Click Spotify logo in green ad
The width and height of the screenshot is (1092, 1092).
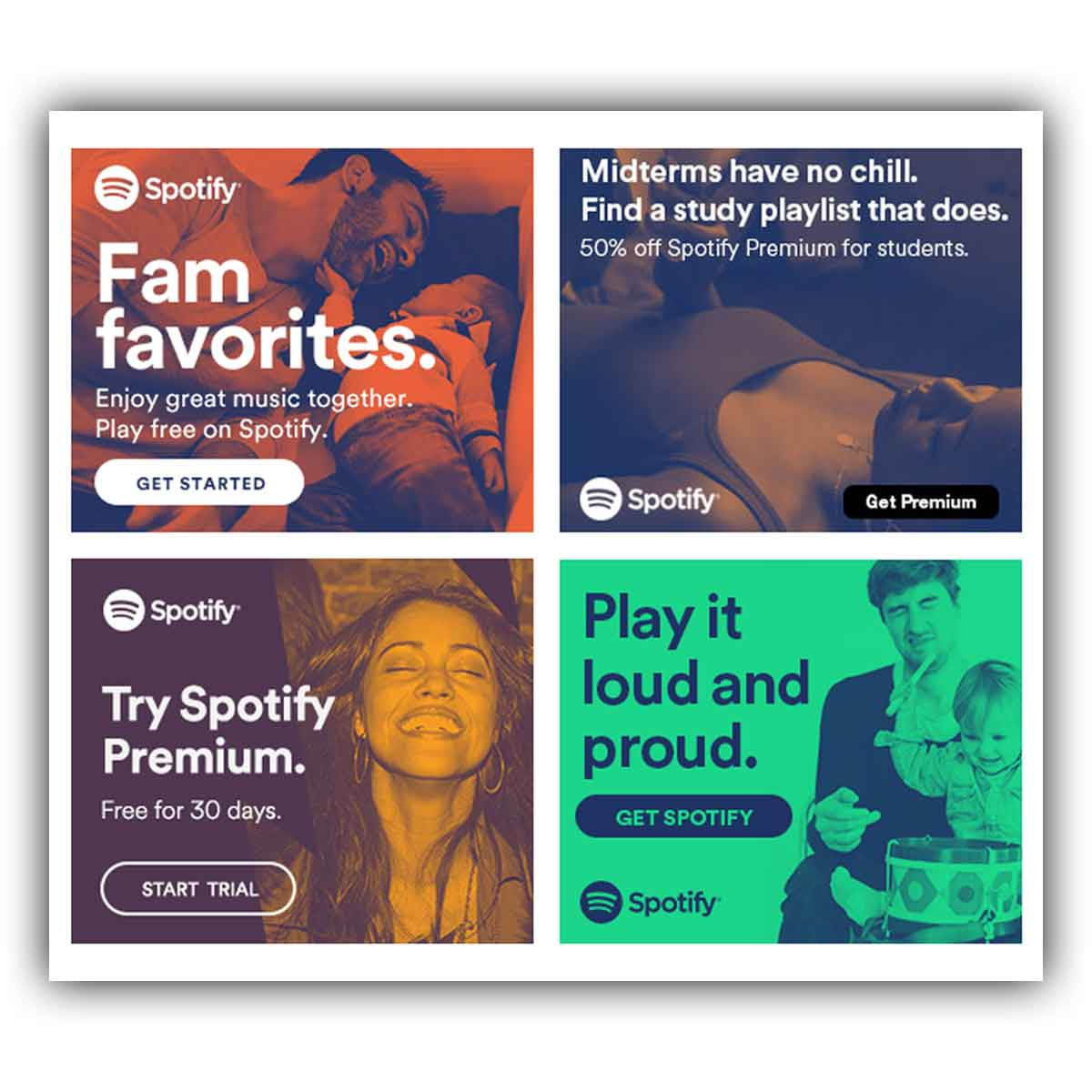click(650, 903)
